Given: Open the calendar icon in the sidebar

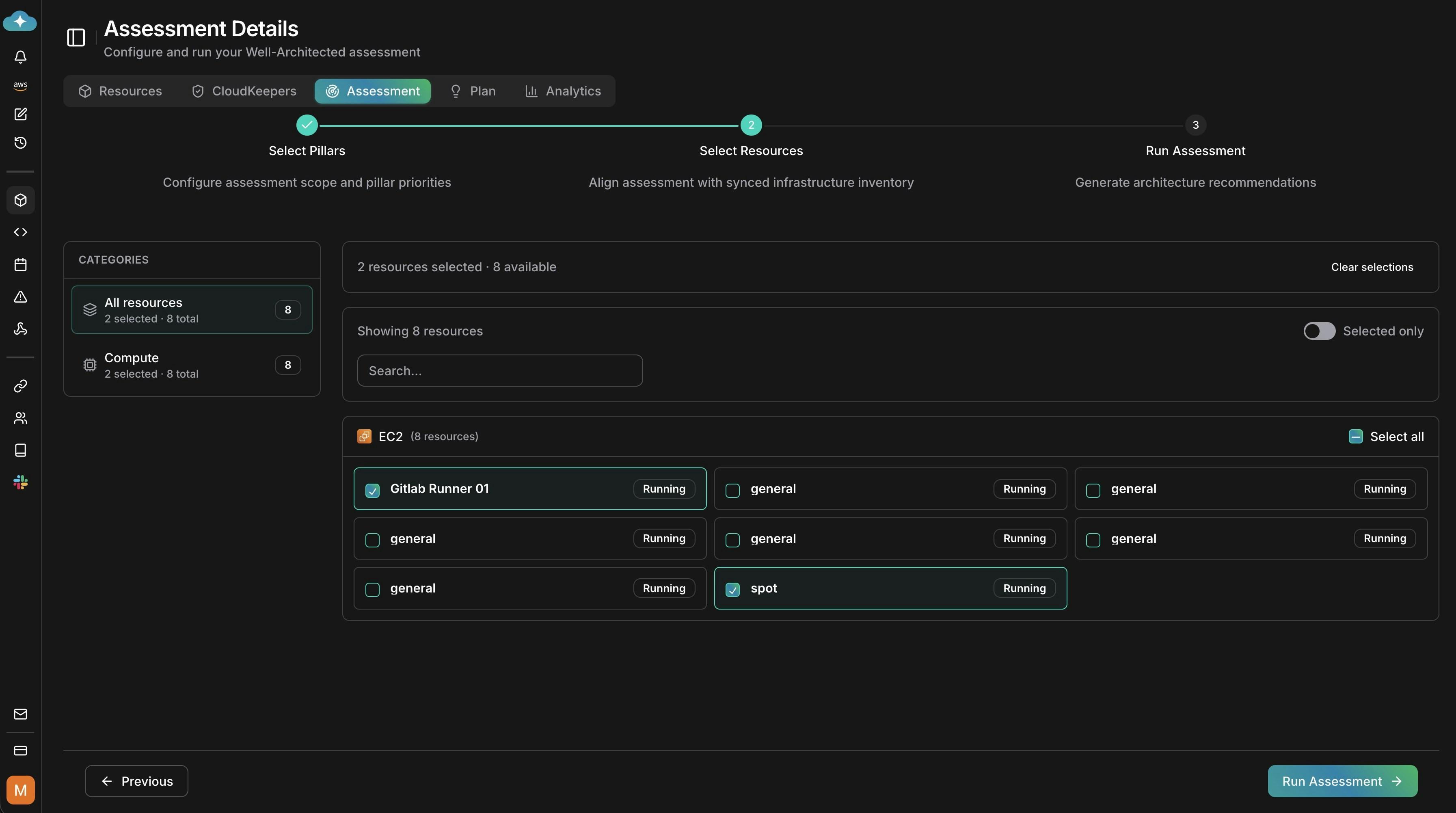Looking at the screenshot, I should coord(20,264).
